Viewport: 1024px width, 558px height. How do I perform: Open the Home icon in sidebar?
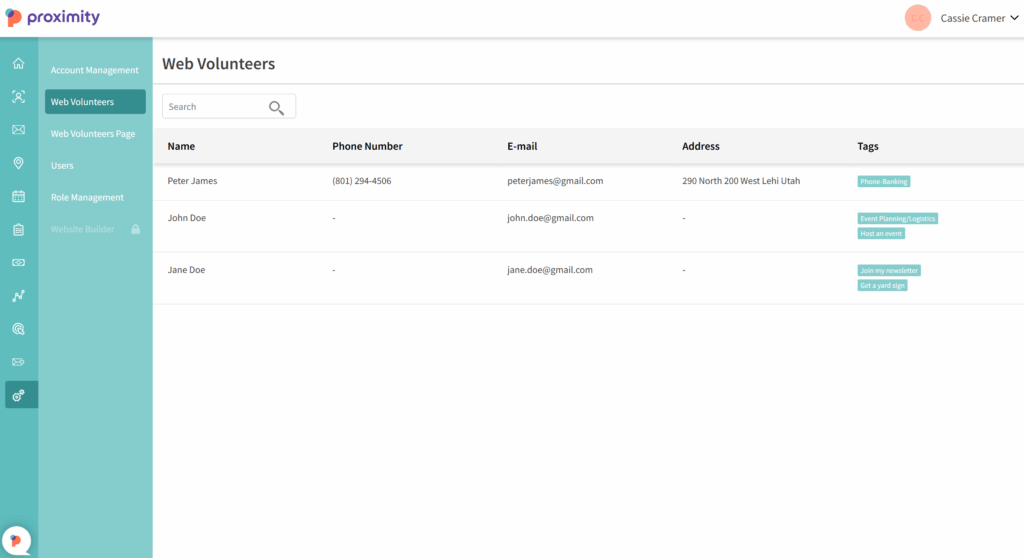click(x=18, y=65)
